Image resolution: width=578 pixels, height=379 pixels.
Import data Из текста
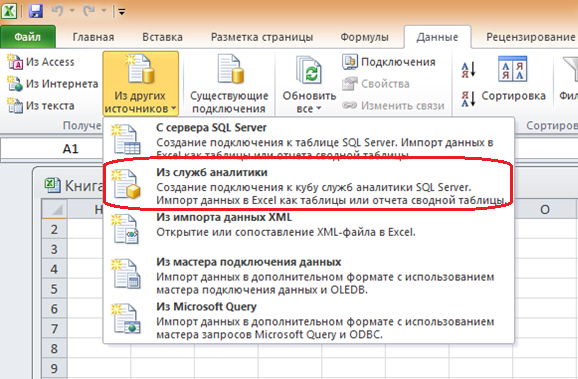tap(41, 106)
